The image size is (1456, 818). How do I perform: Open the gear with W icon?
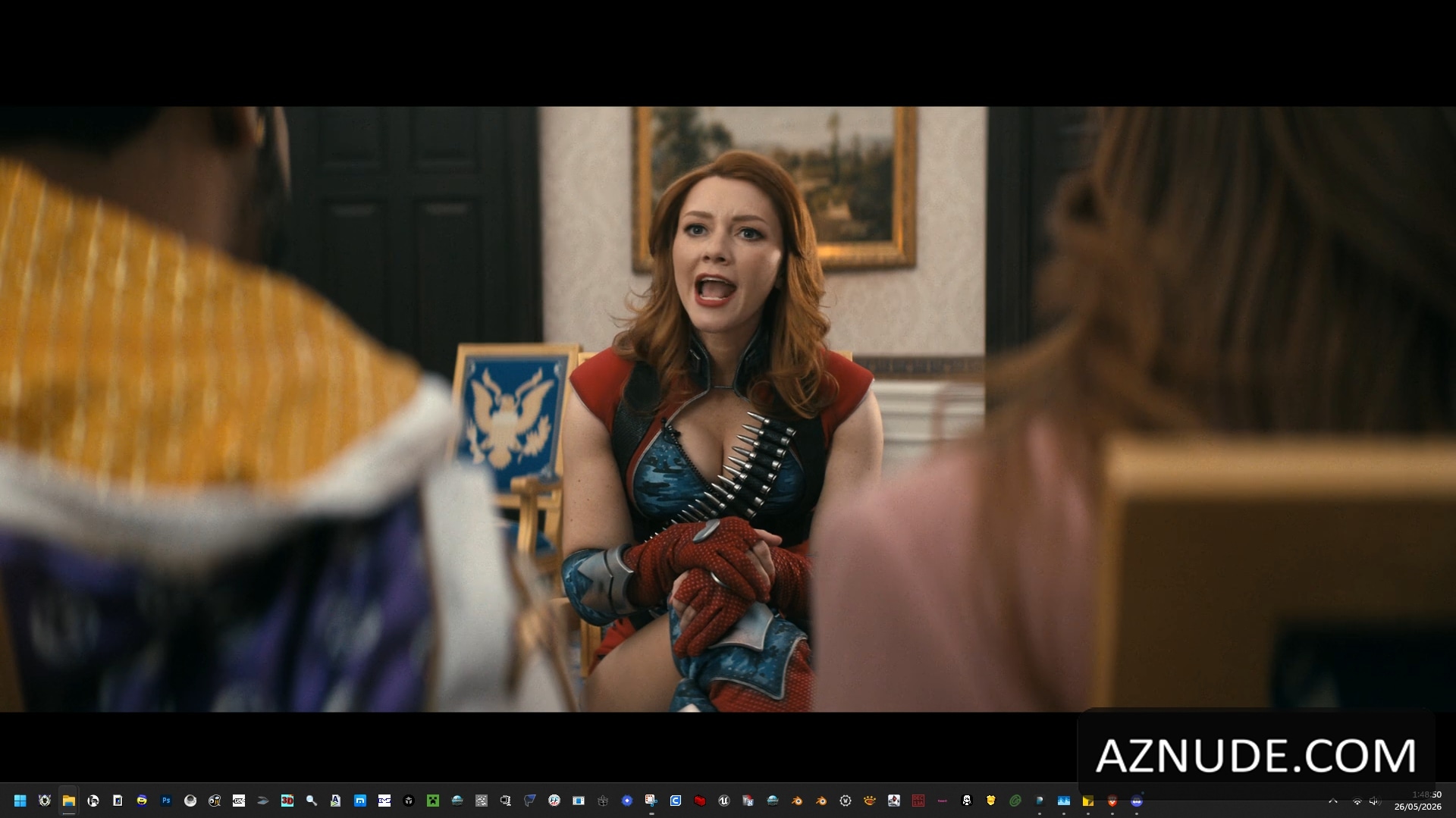[x=846, y=801]
